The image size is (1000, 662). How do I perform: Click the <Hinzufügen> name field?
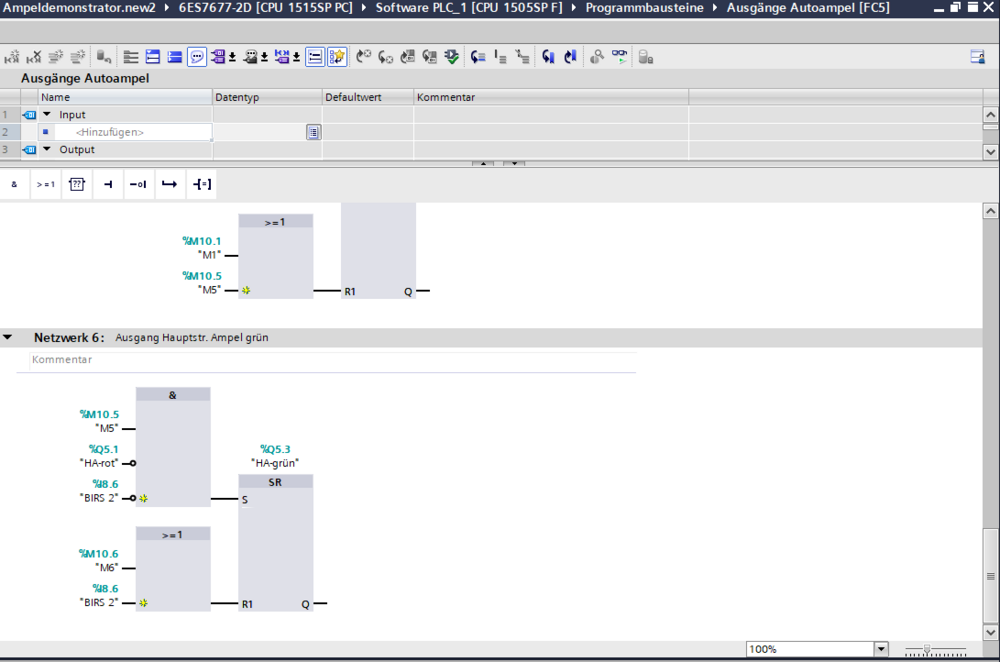tap(110, 132)
